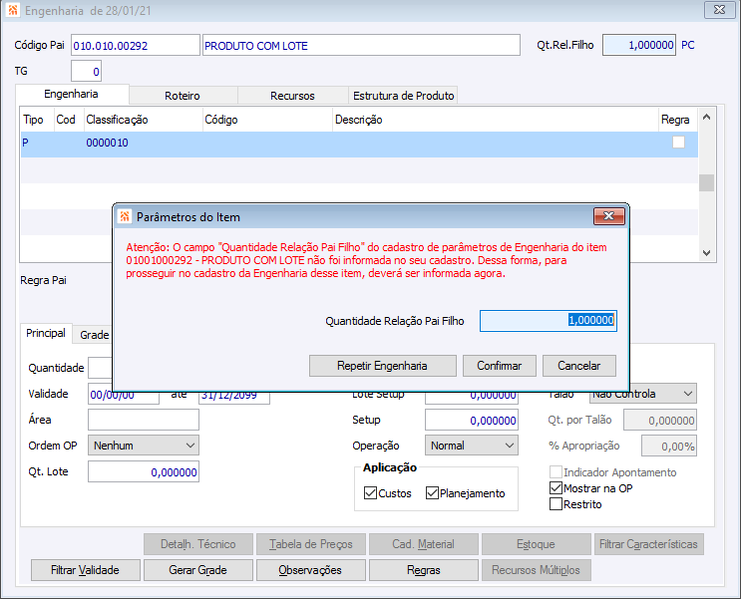Select the grid row with classification 0000010
The width and height of the screenshot is (741, 599).
pyautogui.click(x=359, y=143)
